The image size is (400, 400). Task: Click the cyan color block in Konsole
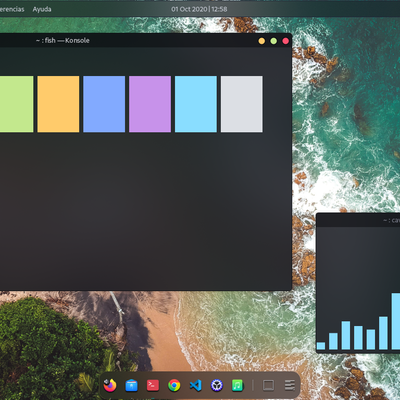(x=196, y=104)
